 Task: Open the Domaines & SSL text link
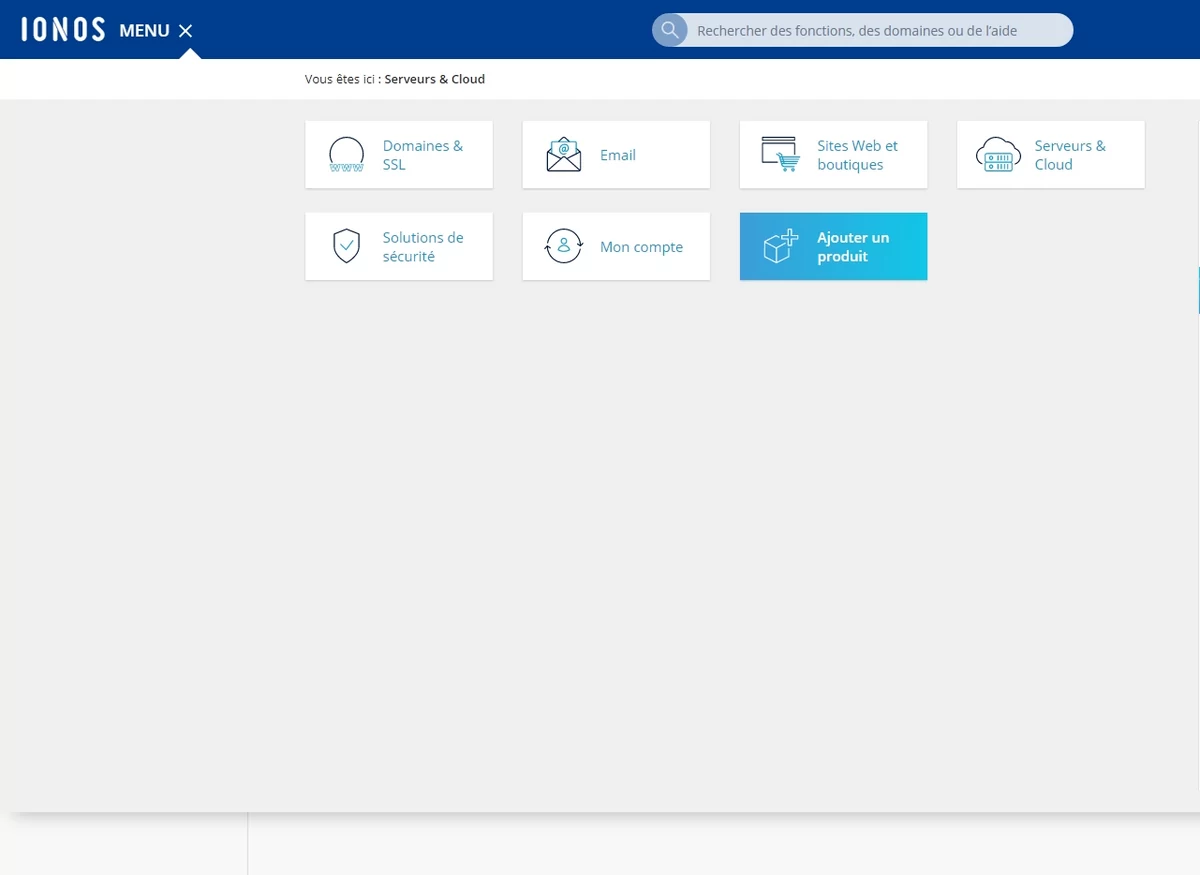[x=422, y=155]
